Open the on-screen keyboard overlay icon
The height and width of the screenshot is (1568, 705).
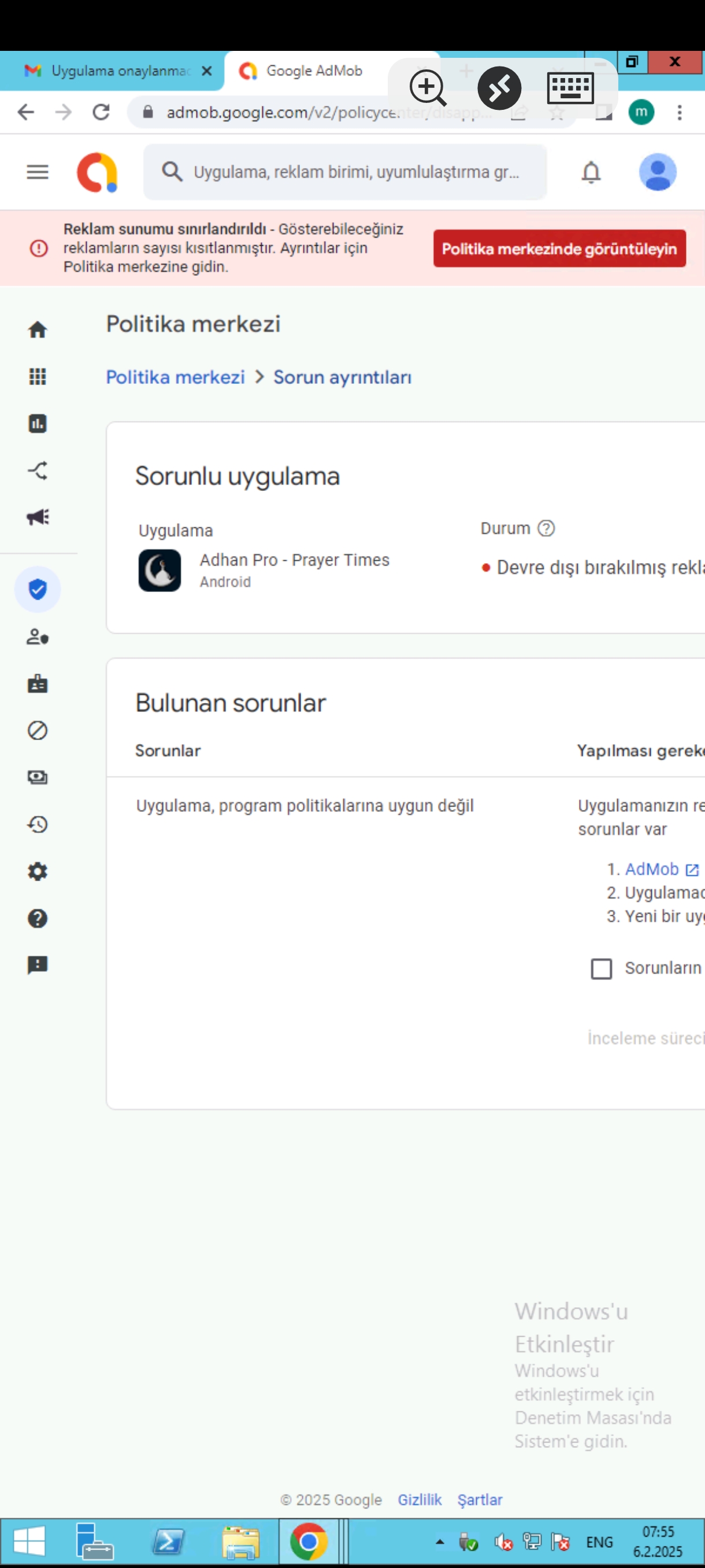(x=570, y=88)
